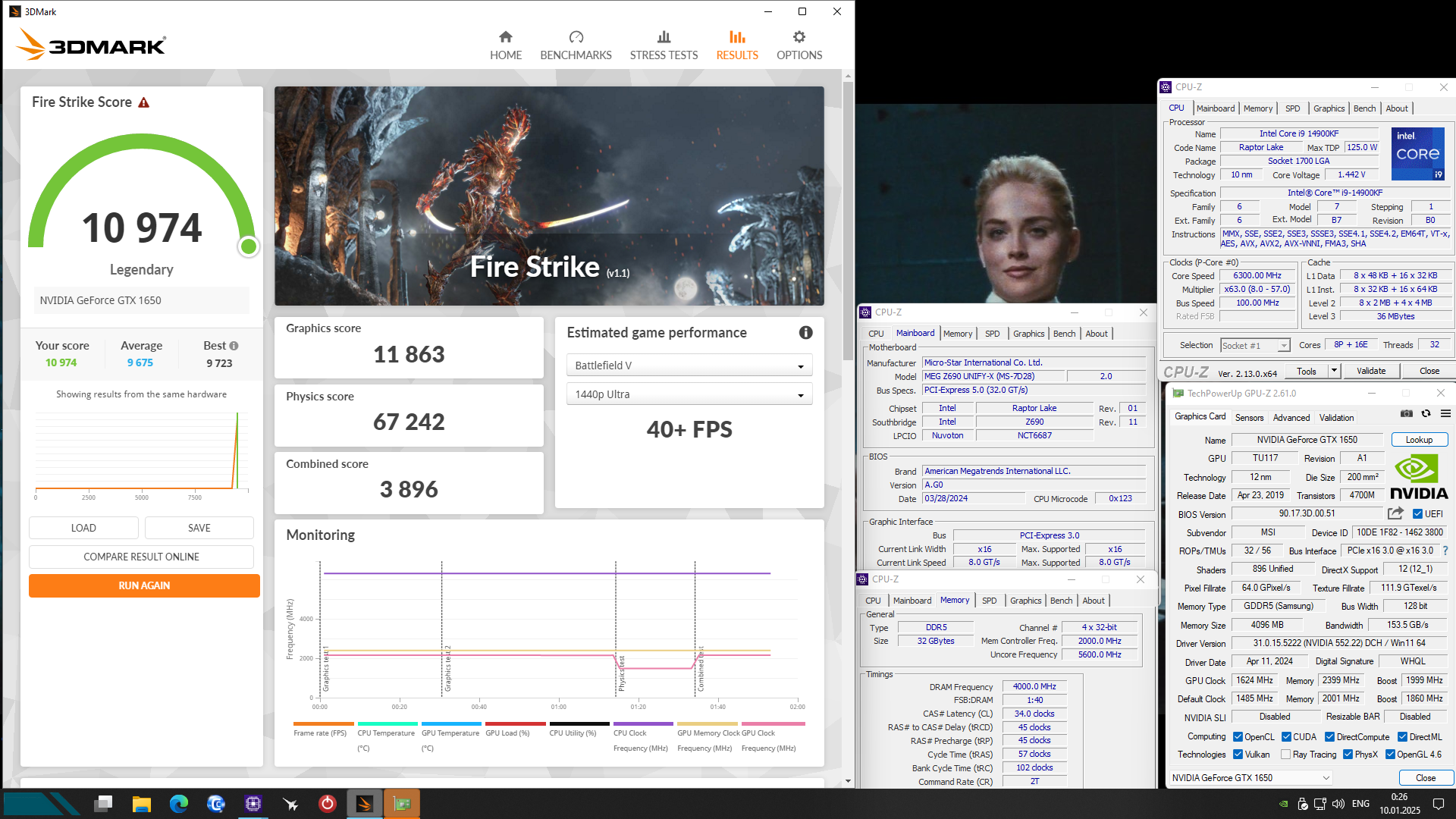The image size is (1456, 819).
Task: Open the Validation tab in GPU-Z
Action: [1336, 418]
